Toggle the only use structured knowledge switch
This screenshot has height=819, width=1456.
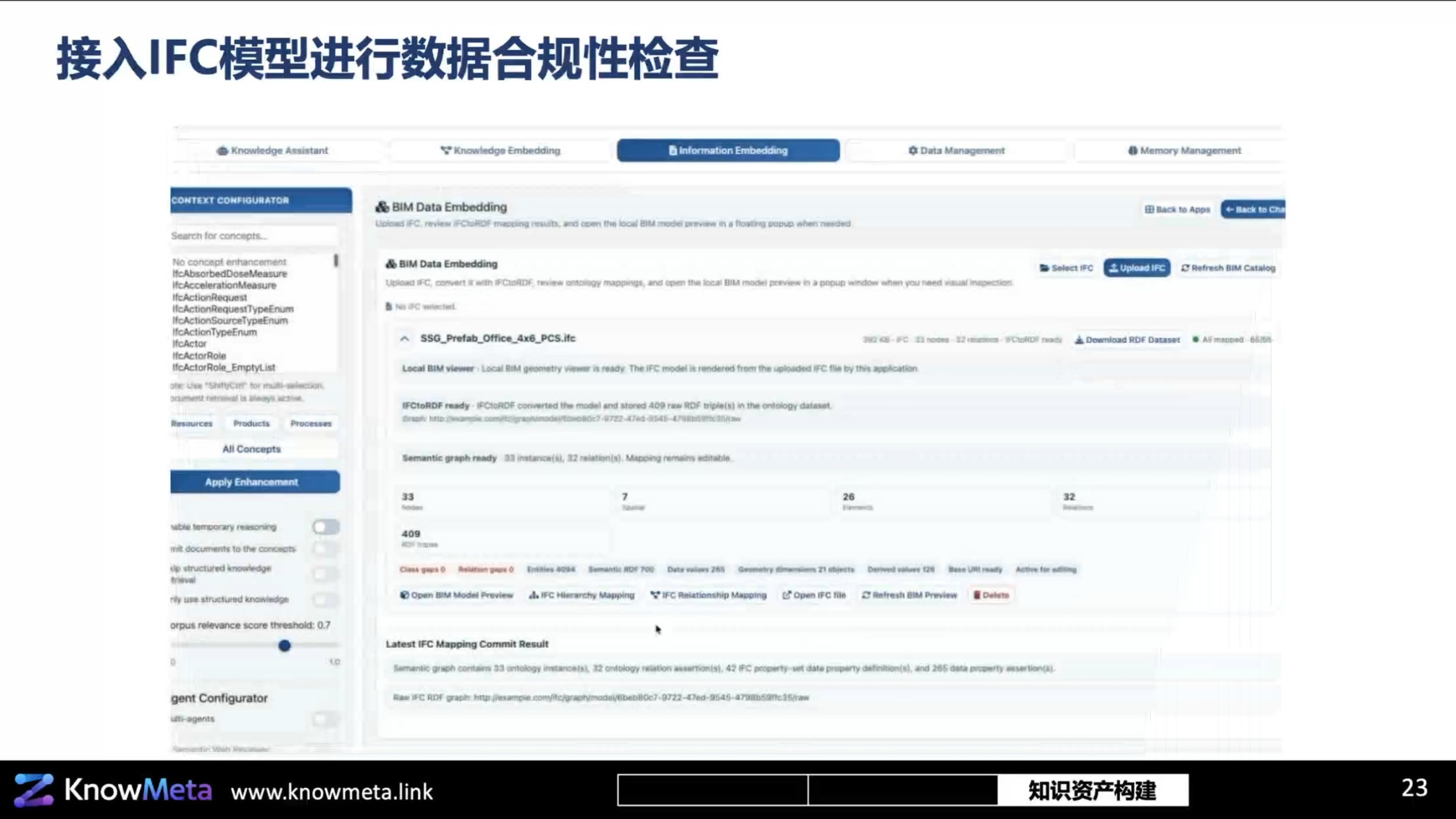pos(326,599)
